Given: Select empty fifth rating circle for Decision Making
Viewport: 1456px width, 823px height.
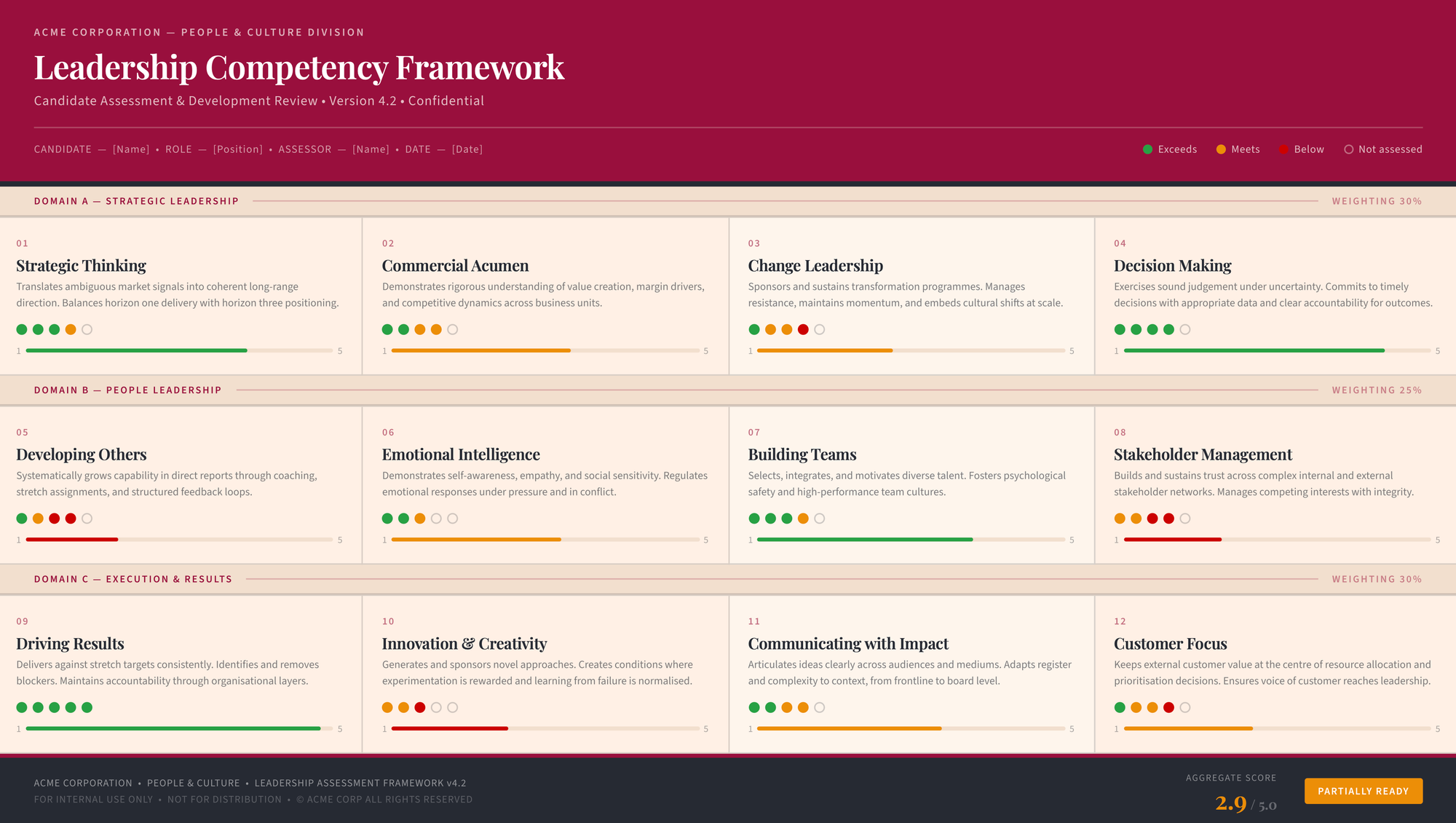Looking at the screenshot, I should pyautogui.click(x=1184, y=330).
